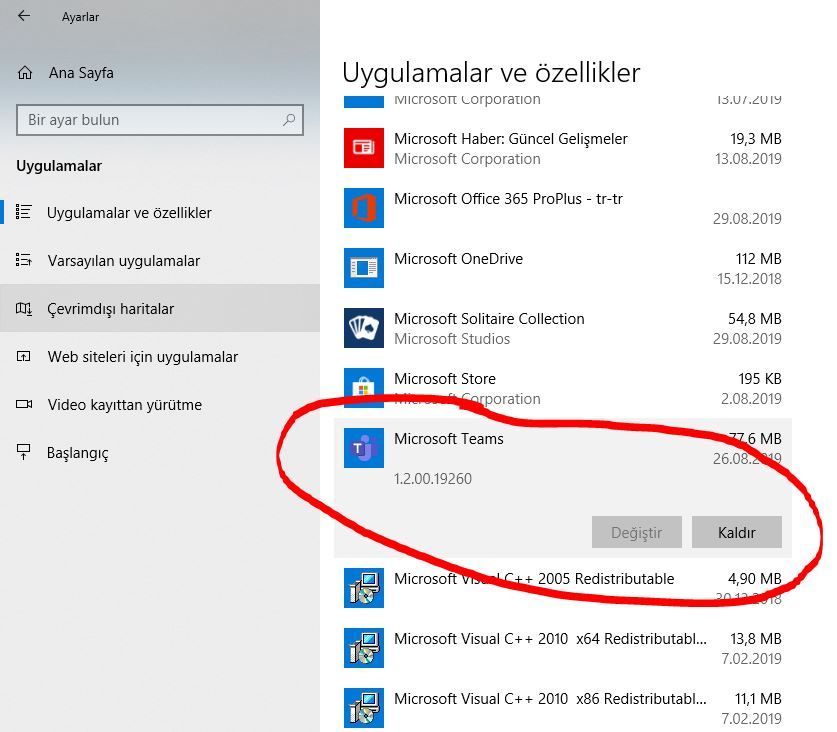Click Teams version number 1.2.00.19260
The width and height of the screenshot is (837, 732).
click(x=433, y=478)
